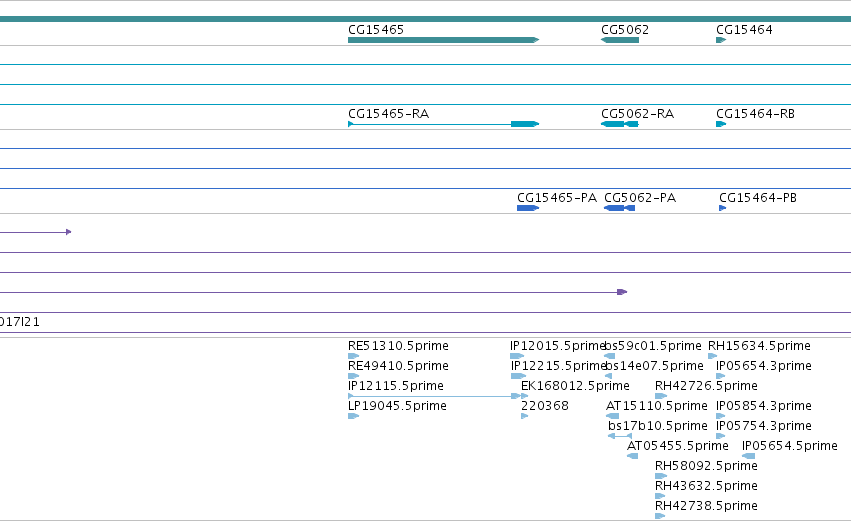Select the CG15464-PB protein feature
This screenshot has height=521, width=851.
click(723, 208)
